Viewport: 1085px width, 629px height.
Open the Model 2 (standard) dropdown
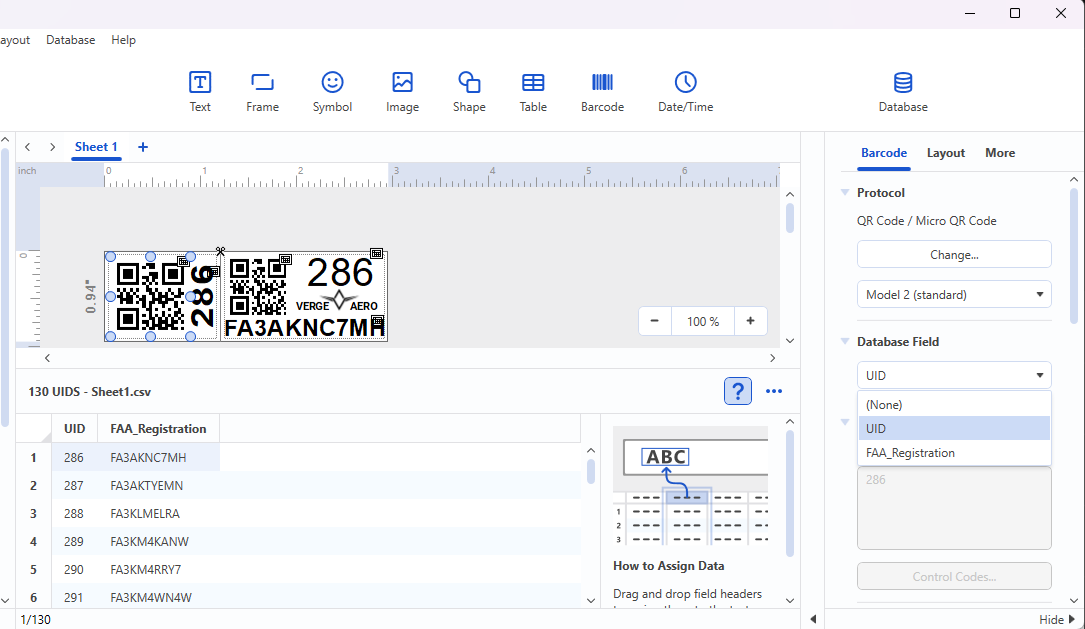click(x=953, y=294)
